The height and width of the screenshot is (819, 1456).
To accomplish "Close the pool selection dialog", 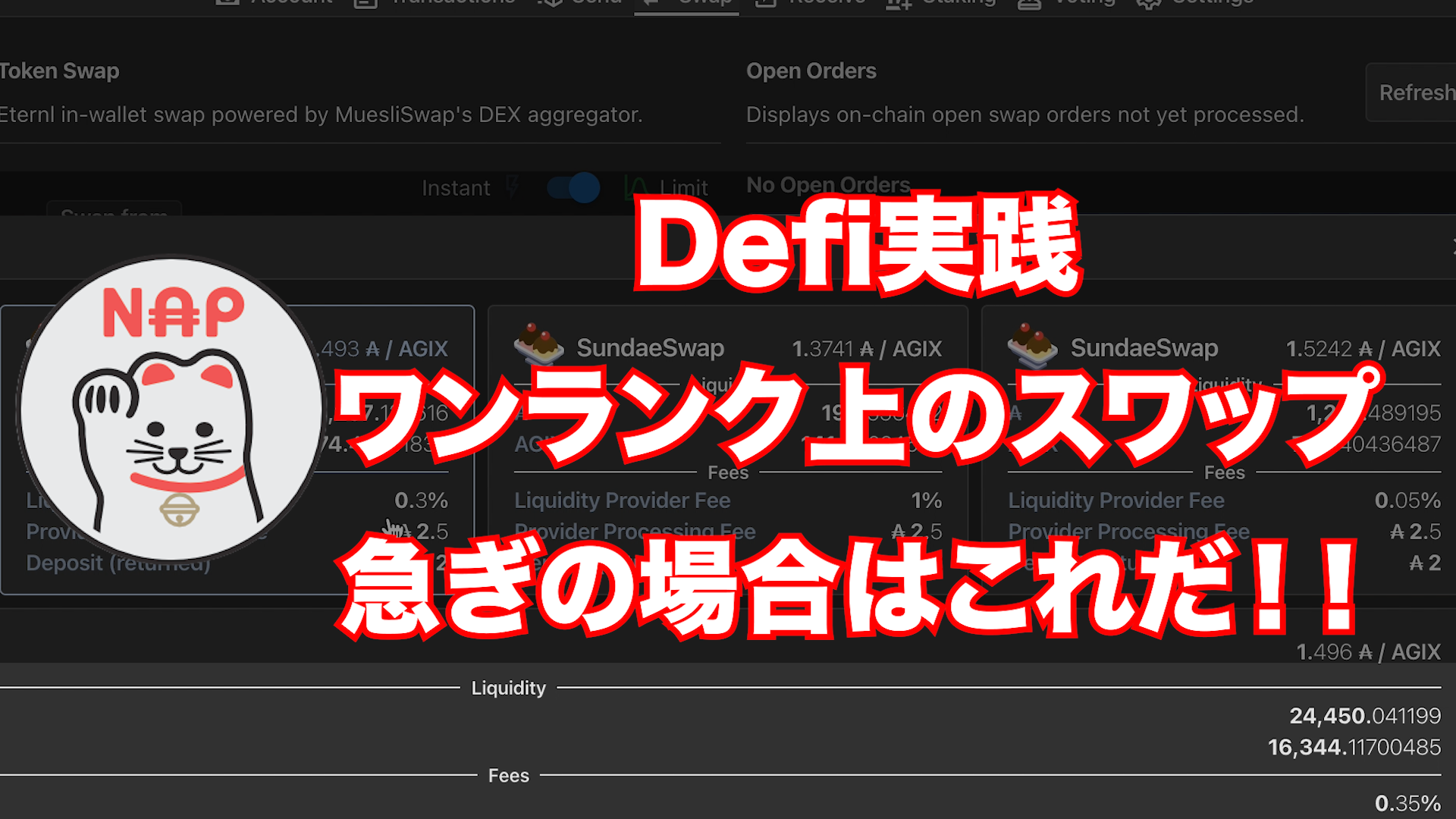I will pyautogui.click(x=1451, y=247).
